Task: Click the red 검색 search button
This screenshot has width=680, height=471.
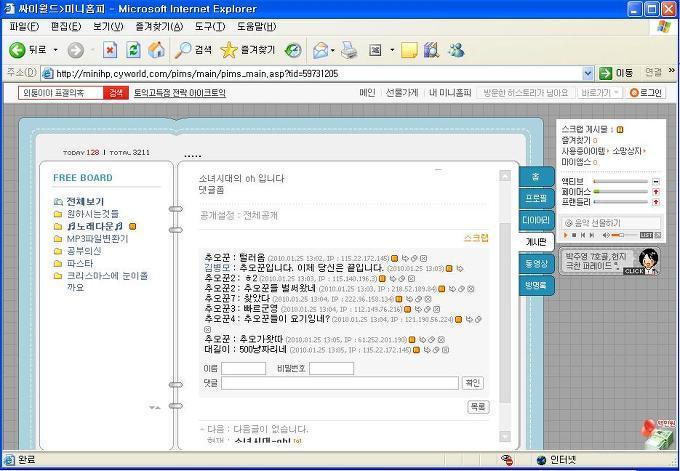Action: click(116, 93)
